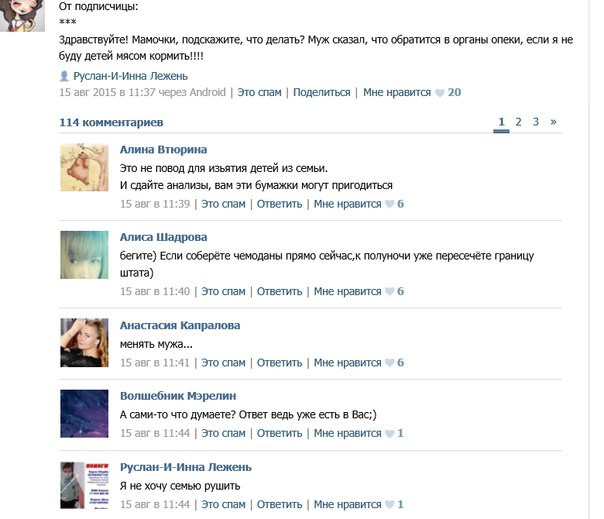Viewport: 604px width, 519px height.
Task: Jump to the last comments page with »
Action: click(x=554, y=122)
